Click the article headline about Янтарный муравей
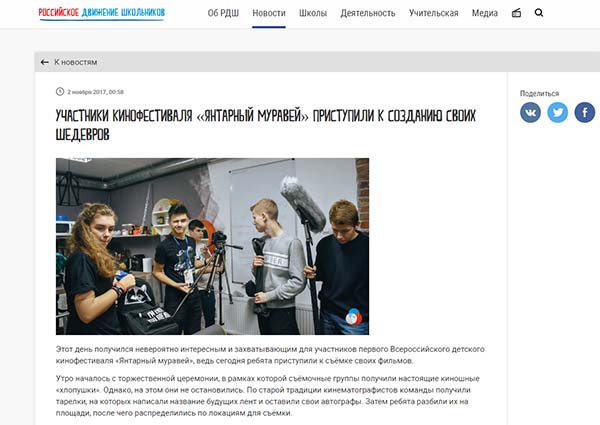 pos(266,125)
